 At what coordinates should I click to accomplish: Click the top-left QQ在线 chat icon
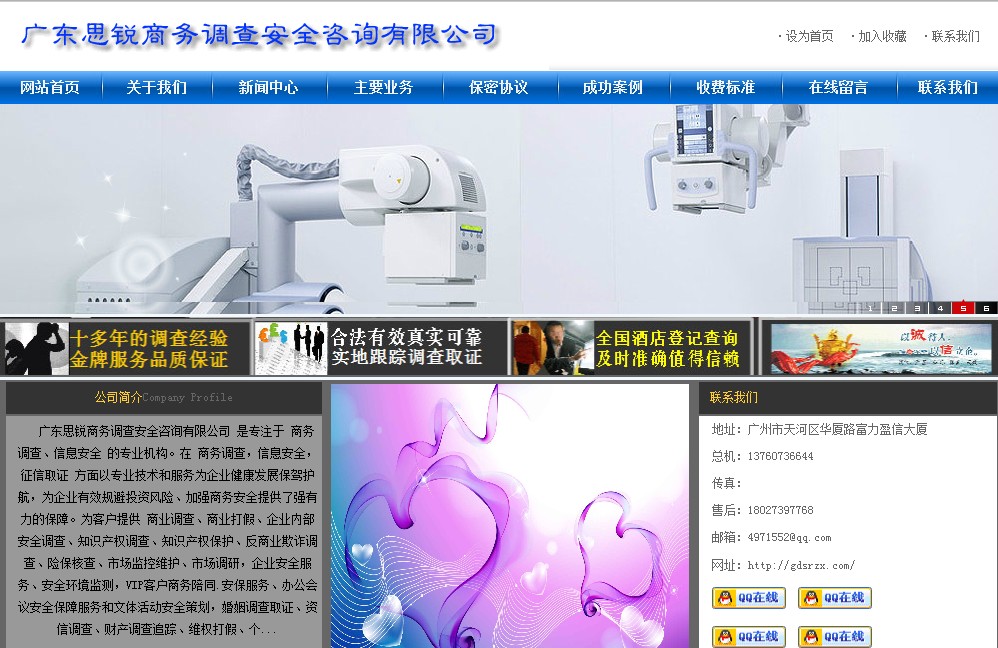coord(748,598)
